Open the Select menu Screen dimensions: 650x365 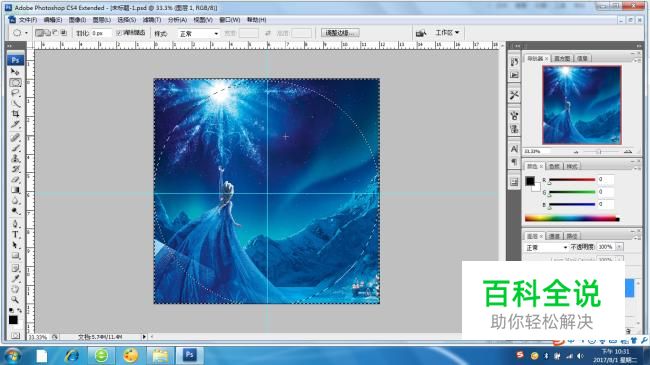[x=126, y=20]
